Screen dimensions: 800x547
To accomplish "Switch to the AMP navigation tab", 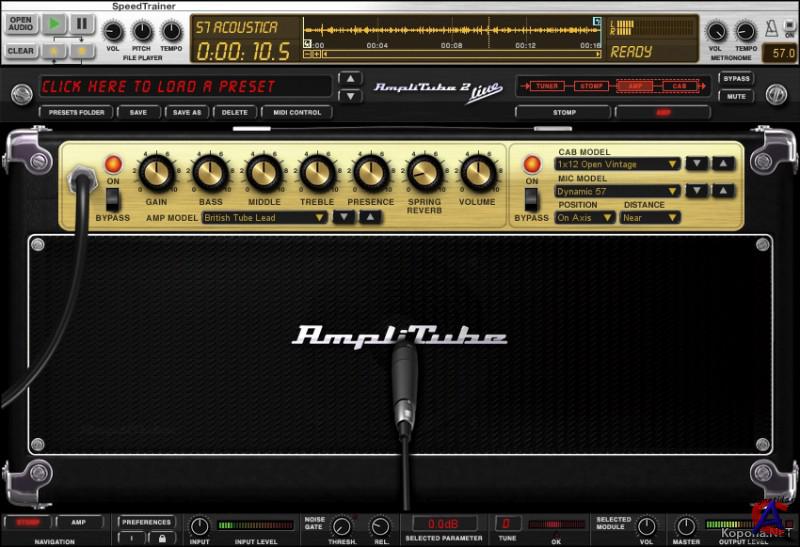I will pyautogui.click(x=79, y=522).
